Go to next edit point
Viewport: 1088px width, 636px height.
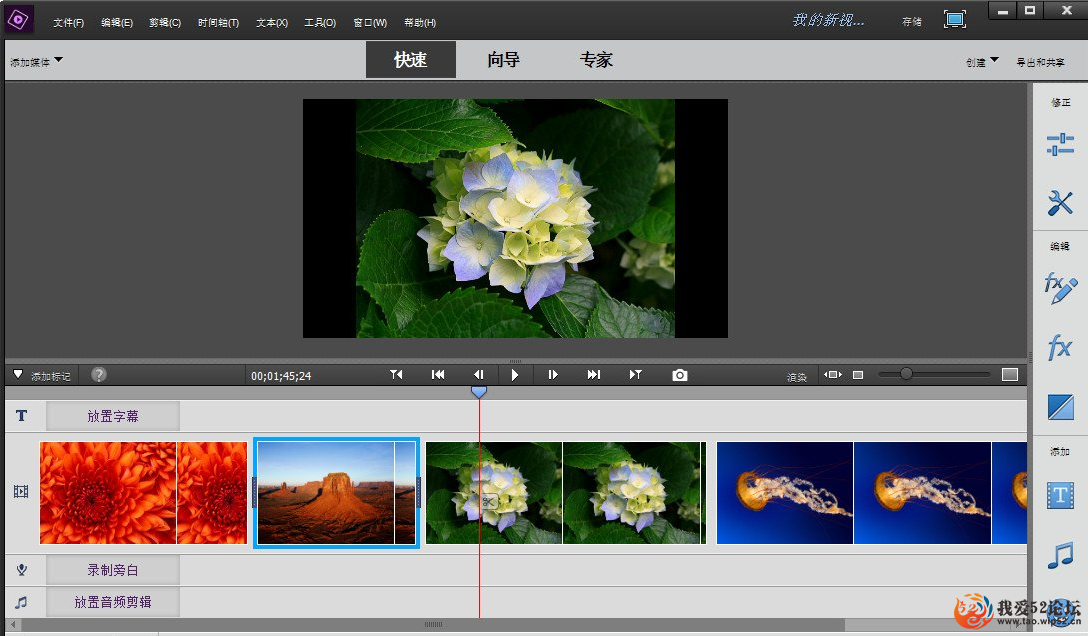click(636, 375)
